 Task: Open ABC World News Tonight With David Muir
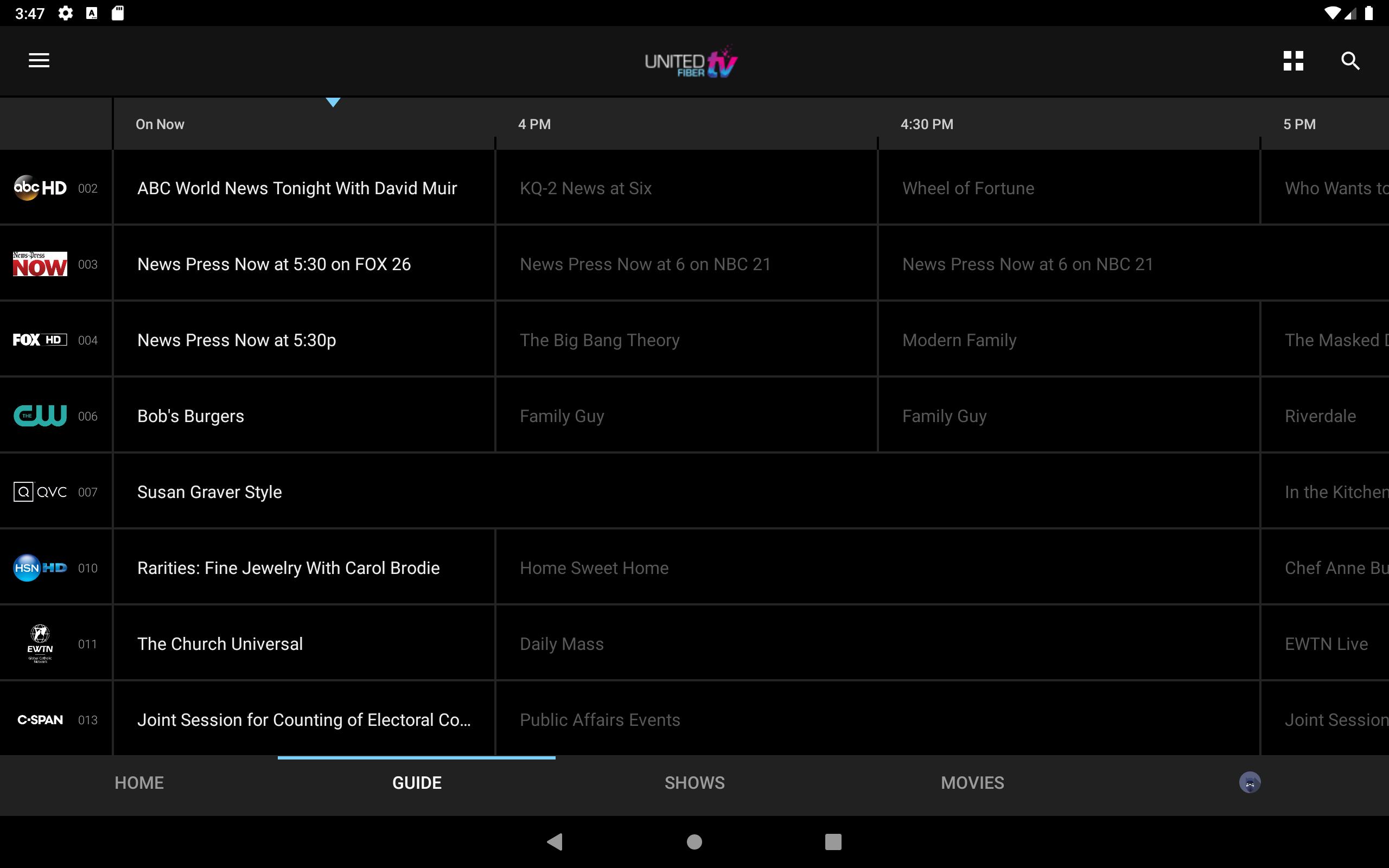point(304,188)
